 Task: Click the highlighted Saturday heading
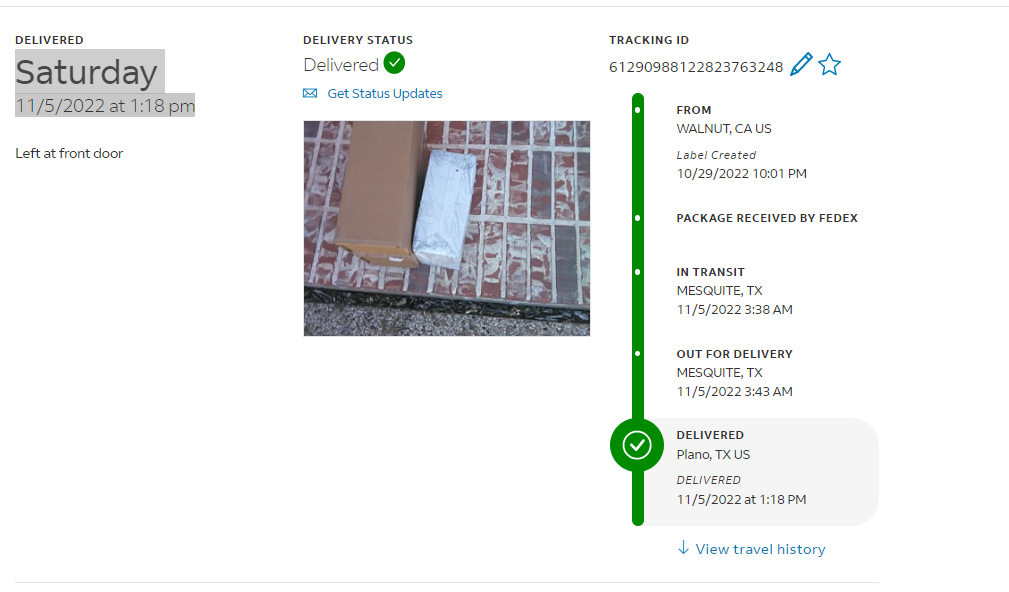(87, 71)
